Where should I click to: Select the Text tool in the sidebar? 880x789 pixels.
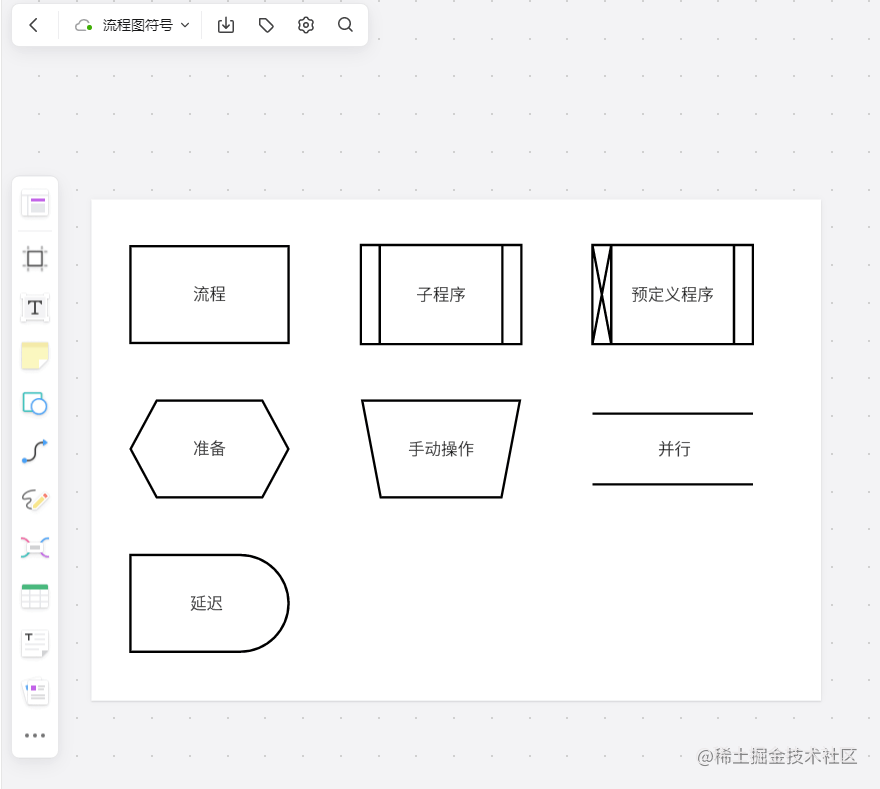35,308
